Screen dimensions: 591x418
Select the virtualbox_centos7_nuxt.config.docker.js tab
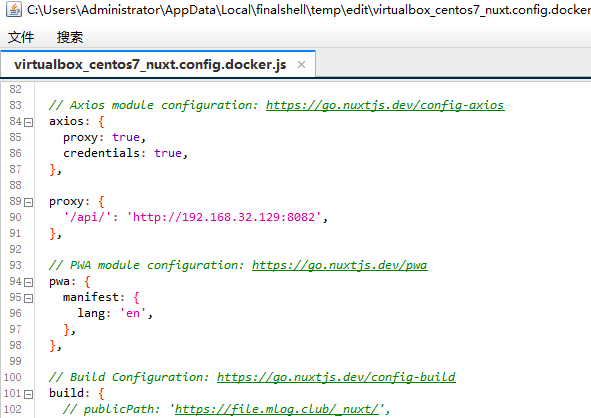coord(150,65)
